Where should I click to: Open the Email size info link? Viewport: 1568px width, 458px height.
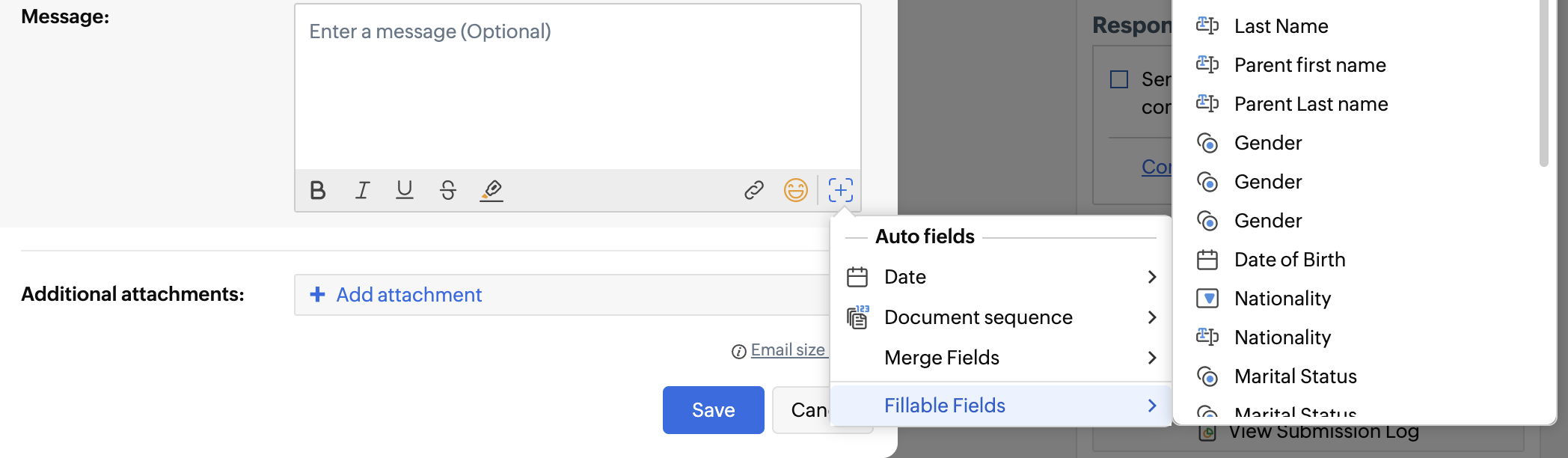(x=787, y=350)
